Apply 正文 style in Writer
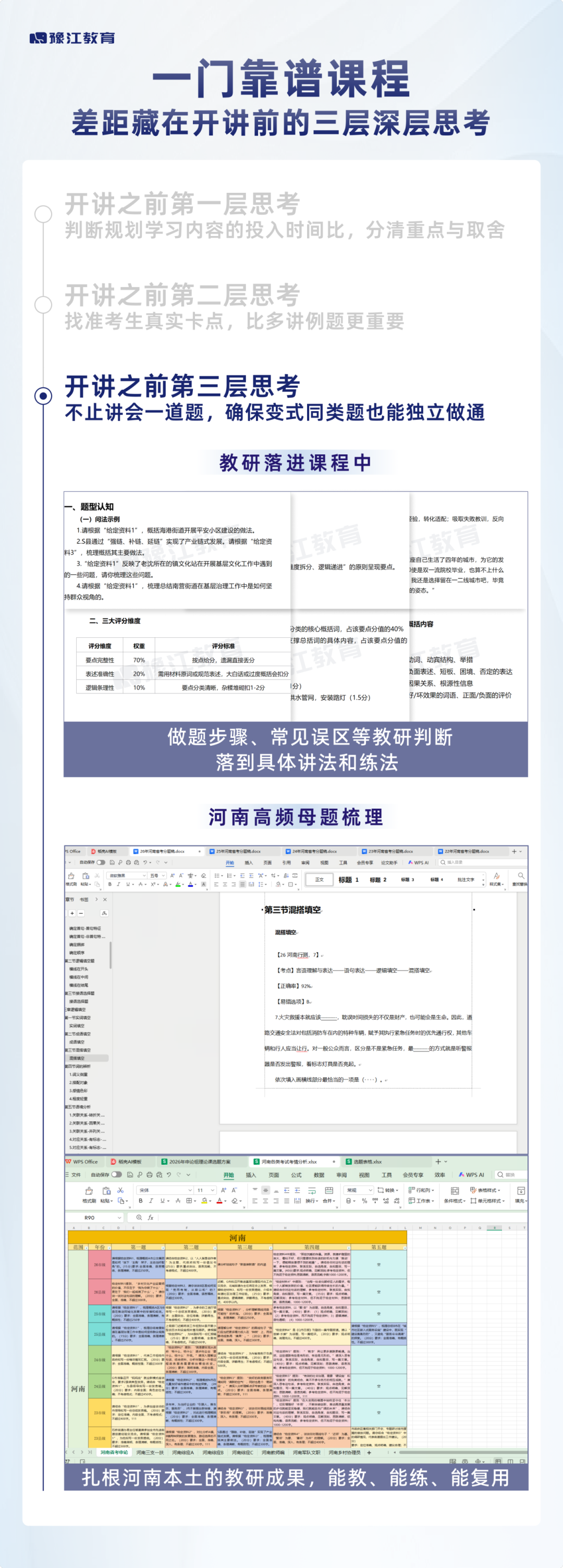The width and height of the screenshot is (563, 1568). [320, 880]
